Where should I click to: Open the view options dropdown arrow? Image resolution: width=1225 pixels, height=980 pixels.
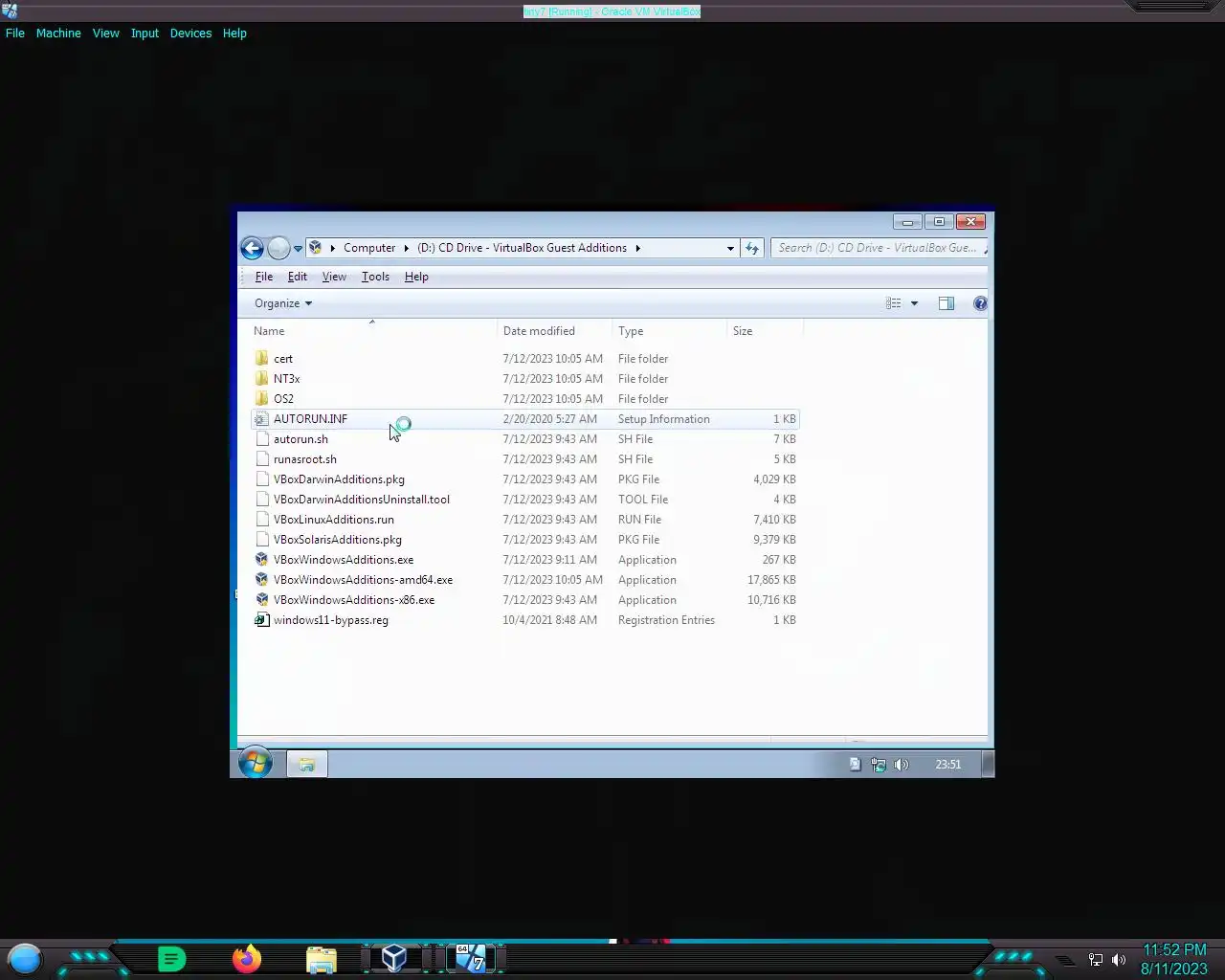coord(914,303)
